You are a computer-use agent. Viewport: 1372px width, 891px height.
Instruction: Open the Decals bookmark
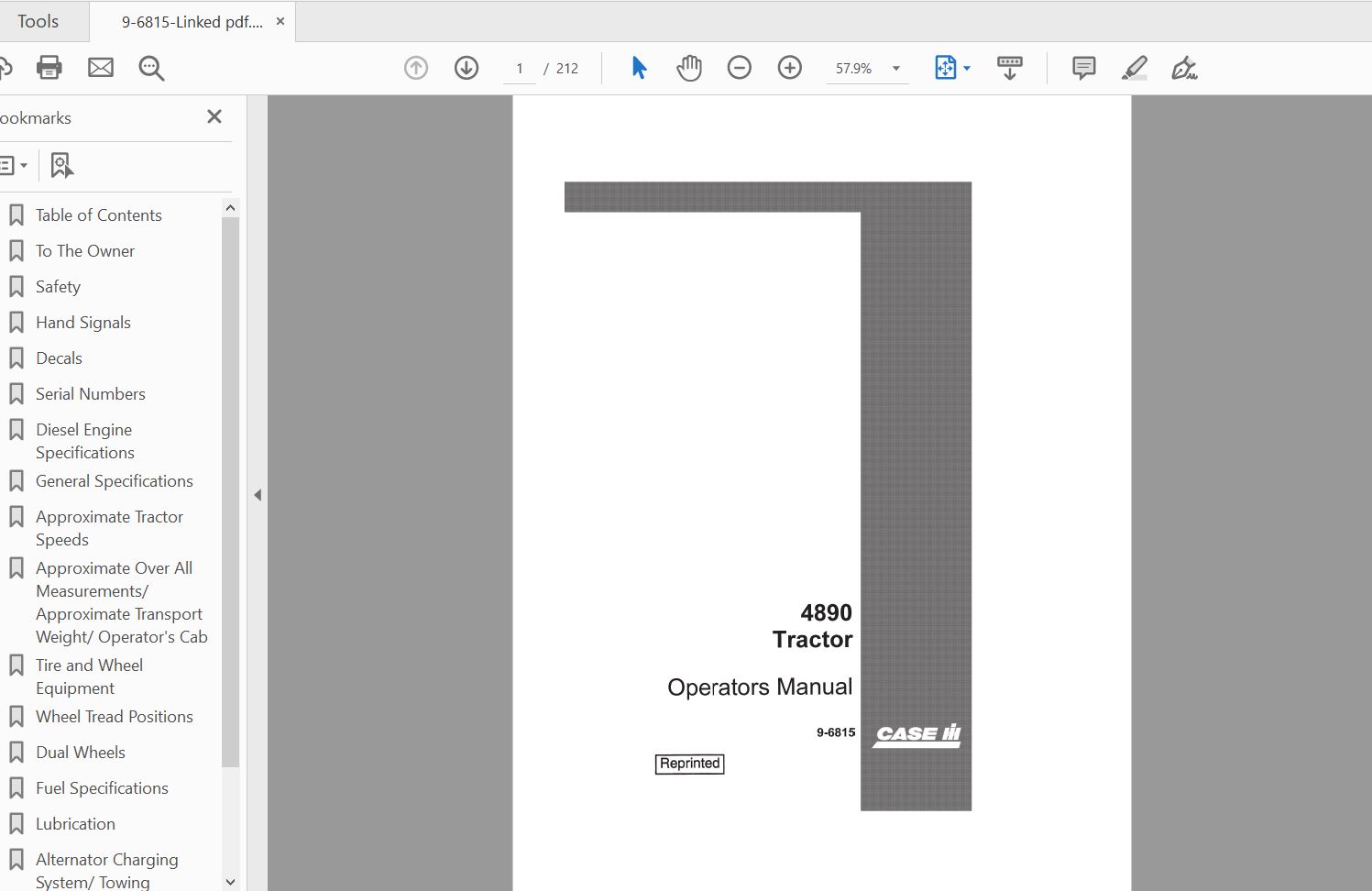coord(59,358)
